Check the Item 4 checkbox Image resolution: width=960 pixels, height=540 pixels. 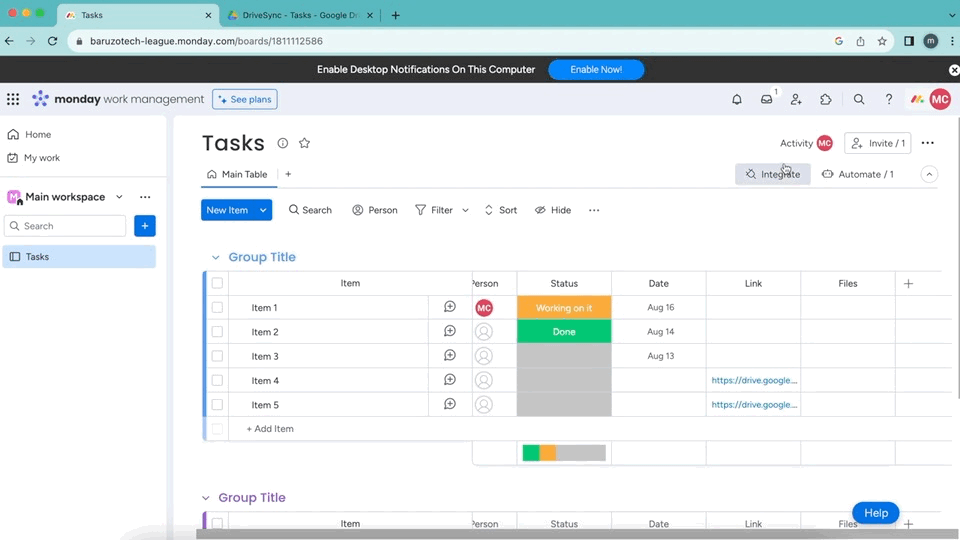pos(217,380)
